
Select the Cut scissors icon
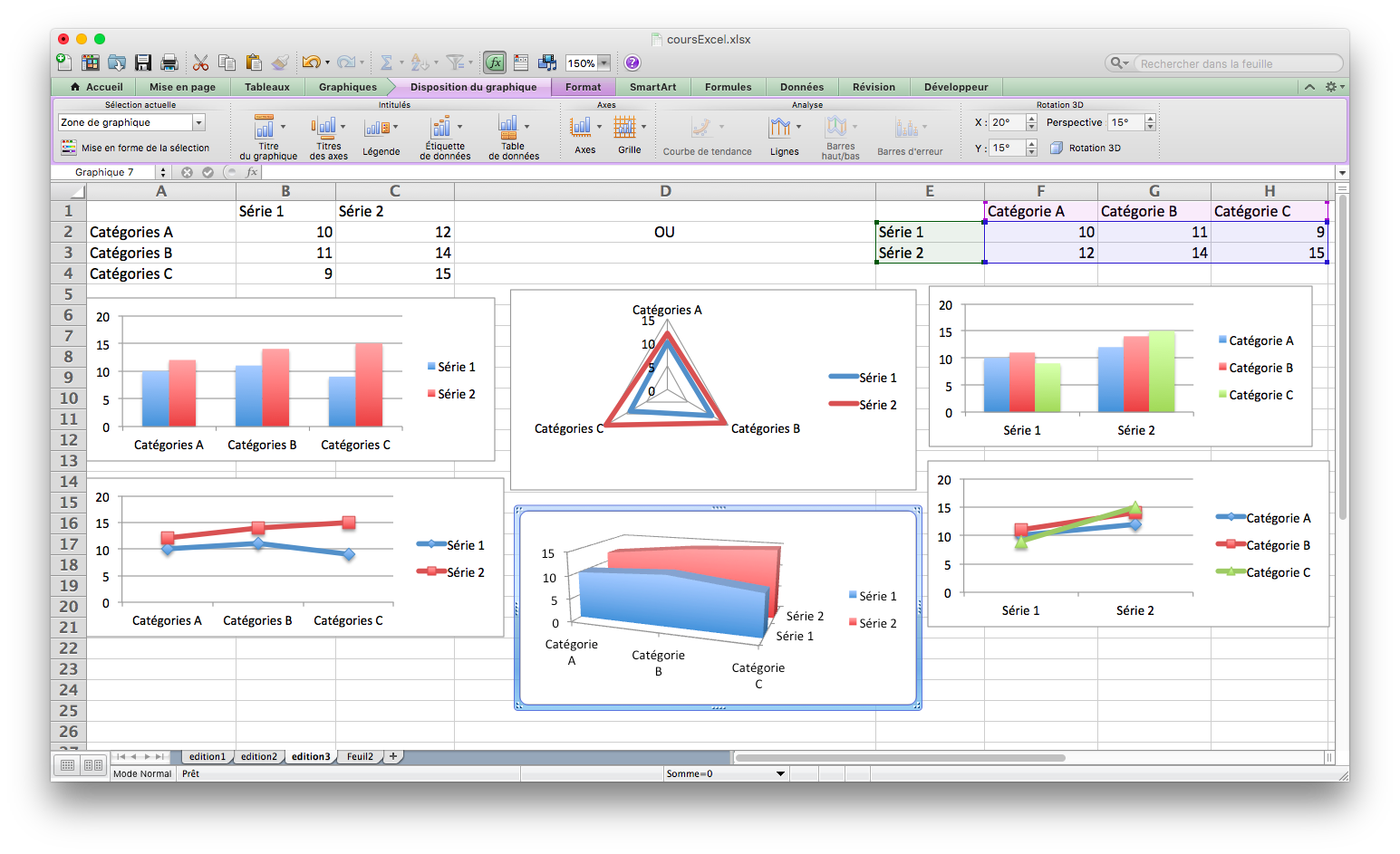click(200, 62)
